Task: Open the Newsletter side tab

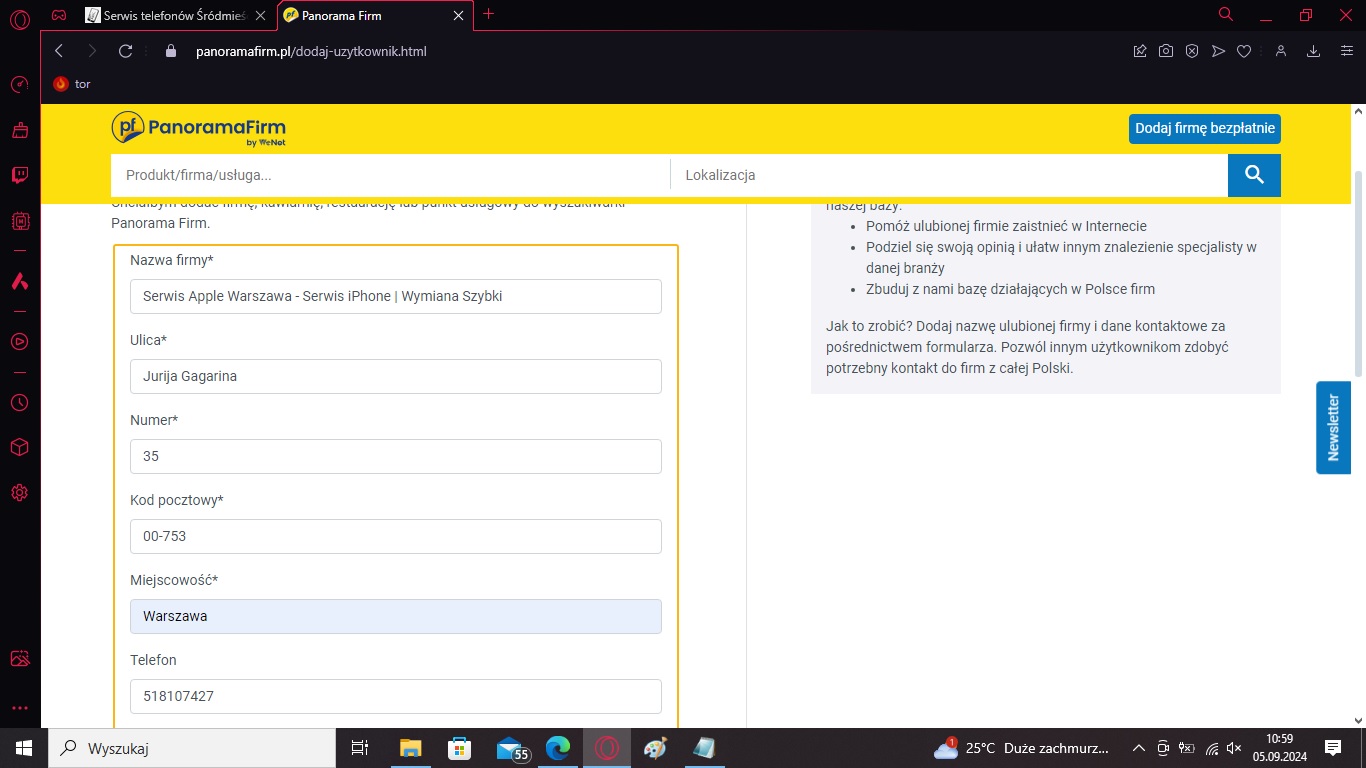Action: tap(1333, 427)
